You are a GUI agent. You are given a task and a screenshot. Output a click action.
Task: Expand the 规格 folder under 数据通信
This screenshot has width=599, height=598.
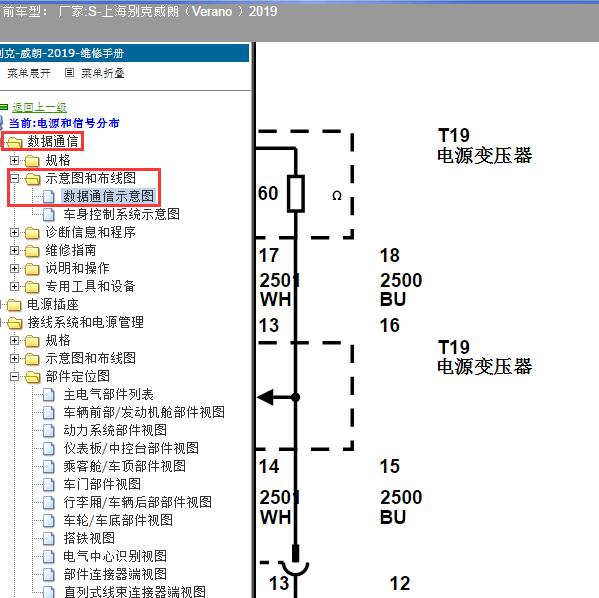[x=15, y=160]
